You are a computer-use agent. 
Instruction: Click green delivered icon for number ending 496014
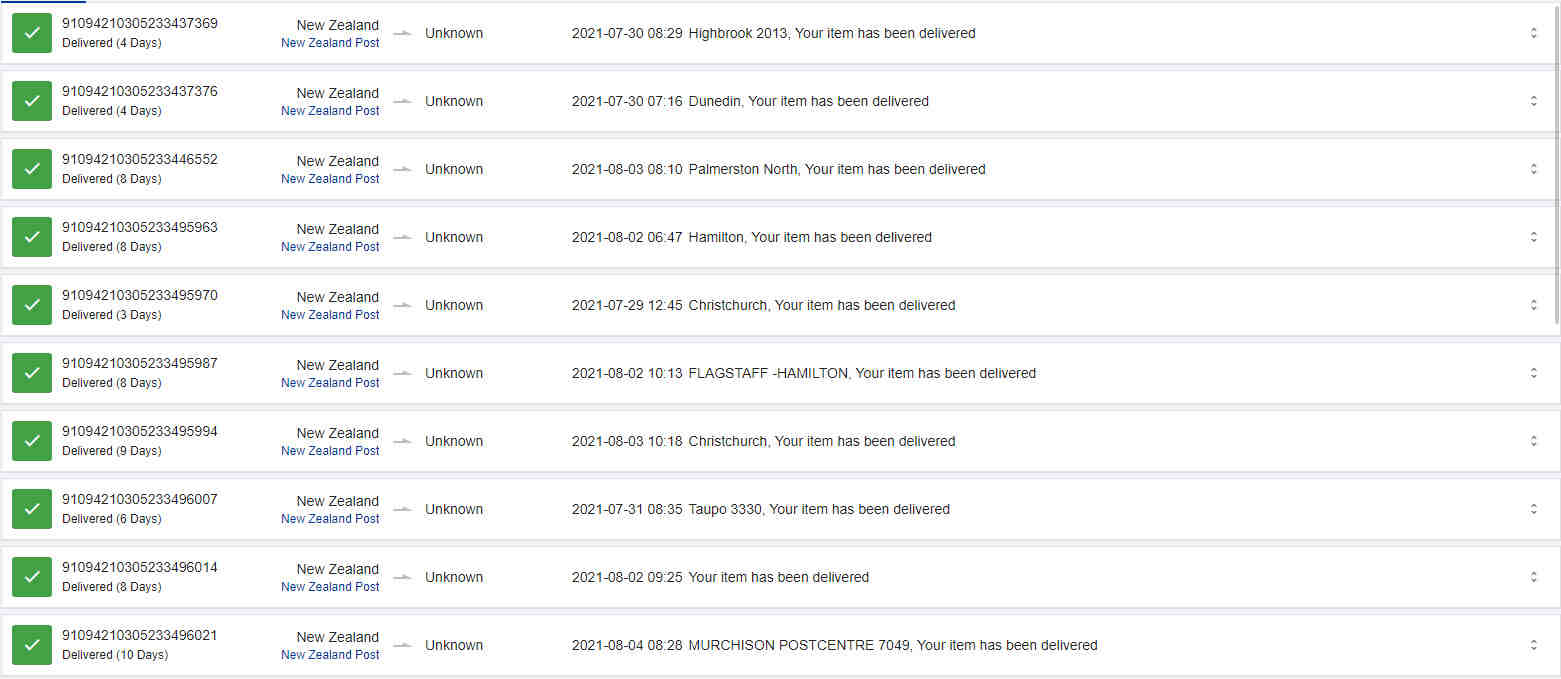click(32, 577)
